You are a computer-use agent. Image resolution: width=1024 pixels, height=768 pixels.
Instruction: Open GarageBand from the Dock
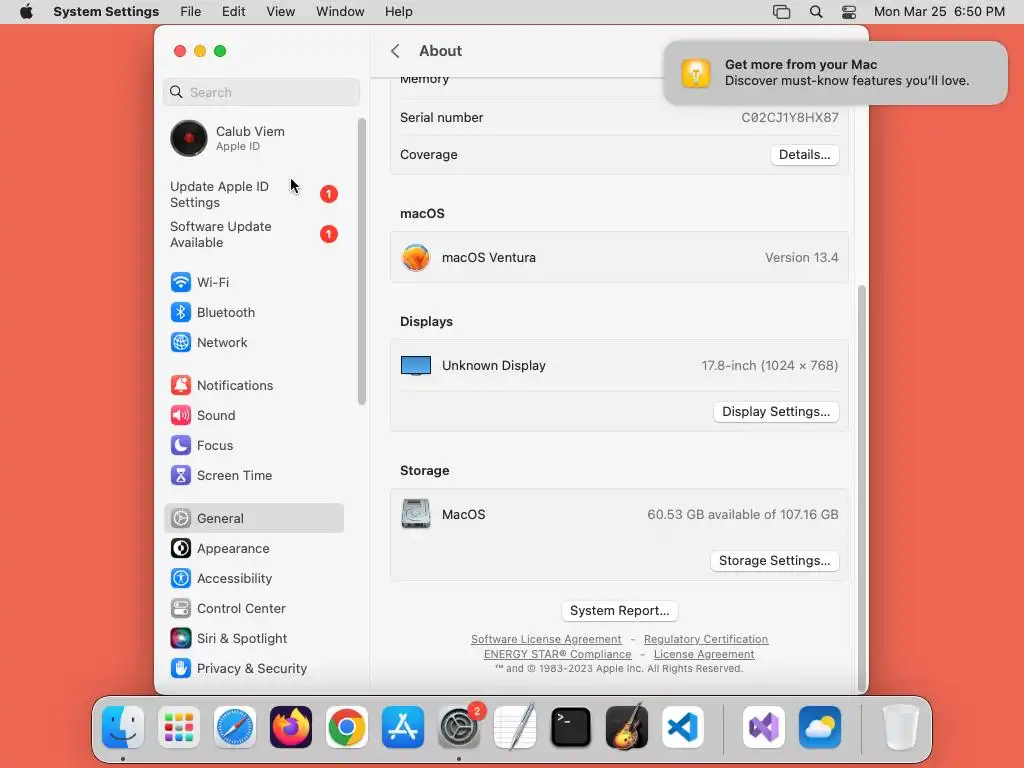coord(627,727)
